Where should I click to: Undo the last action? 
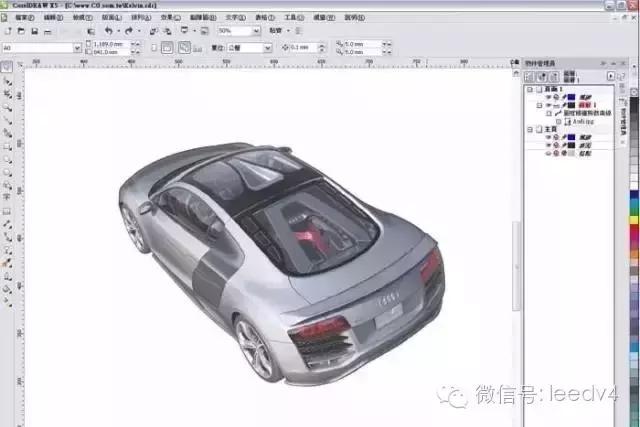tap(109, 31)
